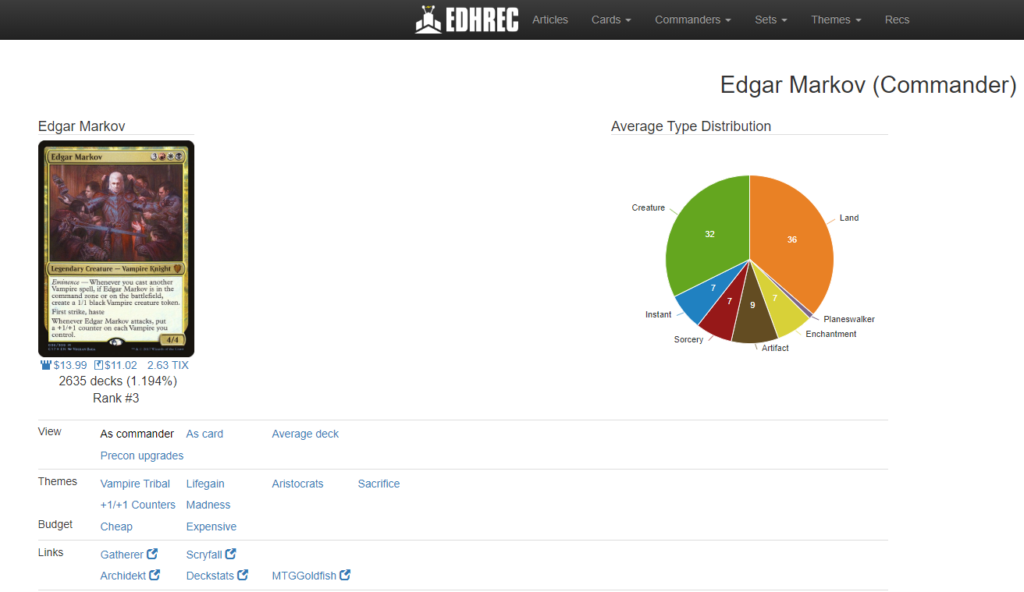1024x592 pixels.
Task: Open Deckstats external link icon
Action: 242,575
